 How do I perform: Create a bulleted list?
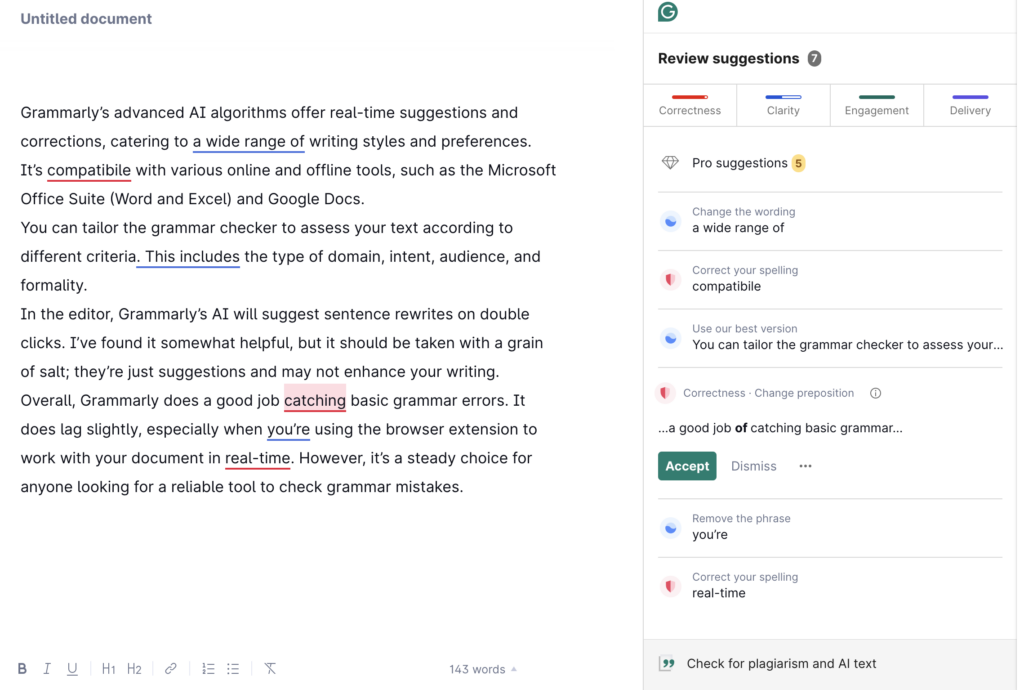(x=233, y=669)
